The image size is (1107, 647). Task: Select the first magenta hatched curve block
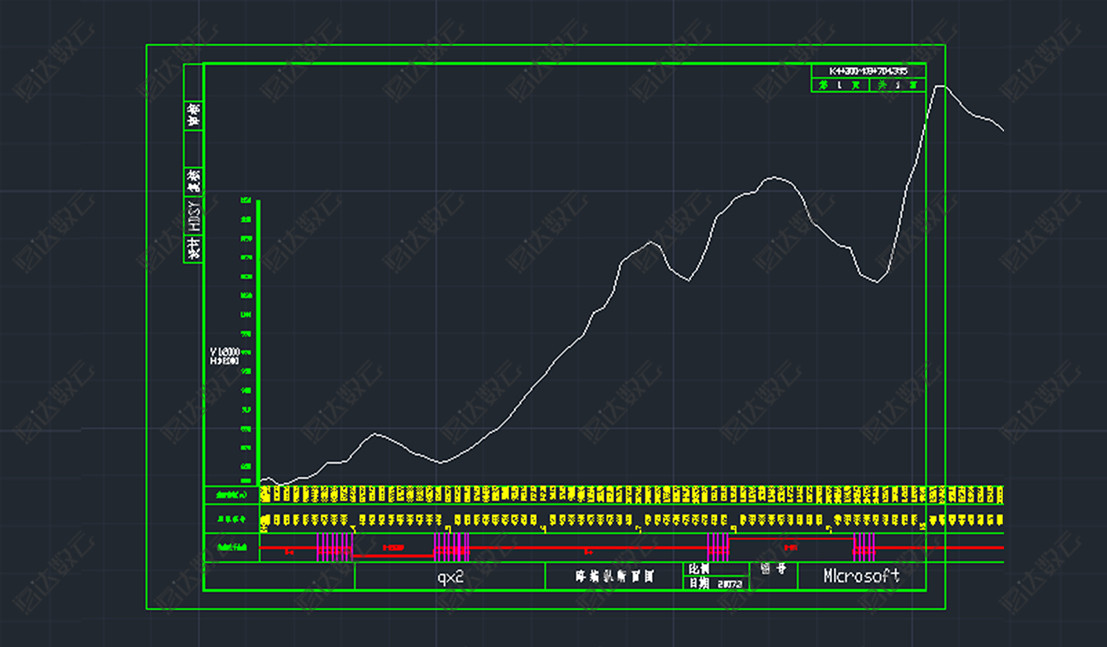click(x=335, y=546)
